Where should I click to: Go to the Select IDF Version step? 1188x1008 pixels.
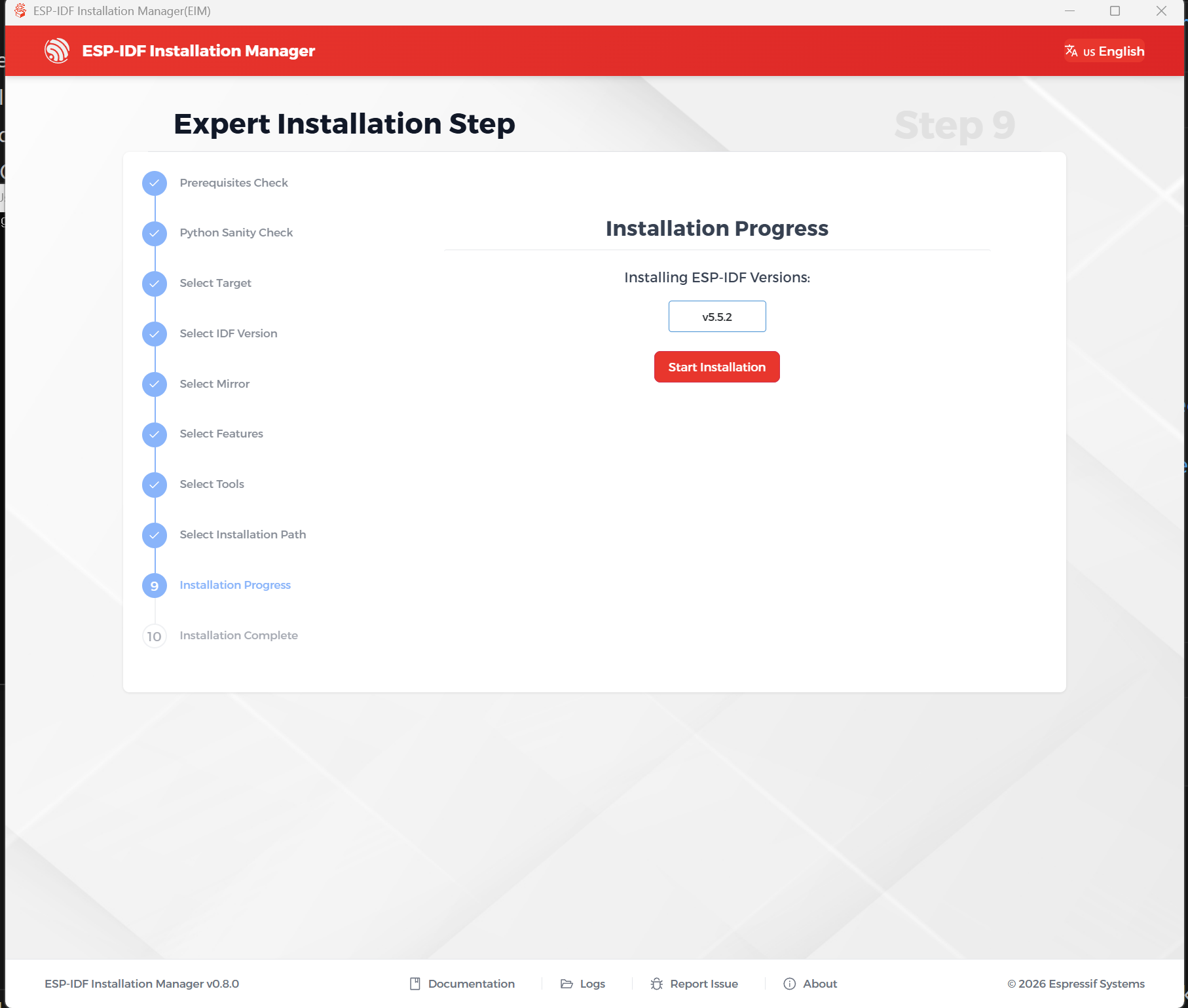point(229,333)
